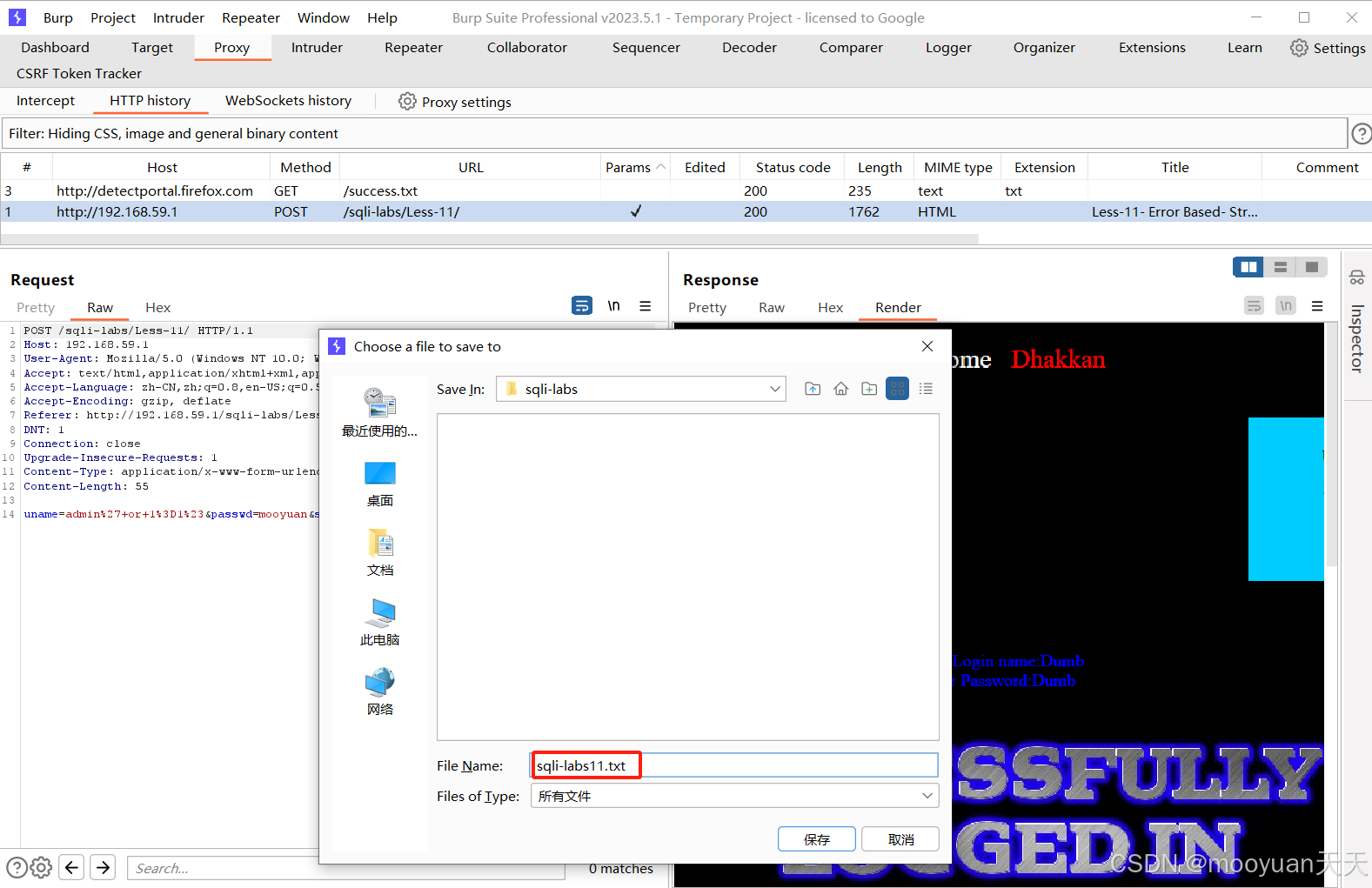Go to home folder in save dialog

click(x=840, y=389)
